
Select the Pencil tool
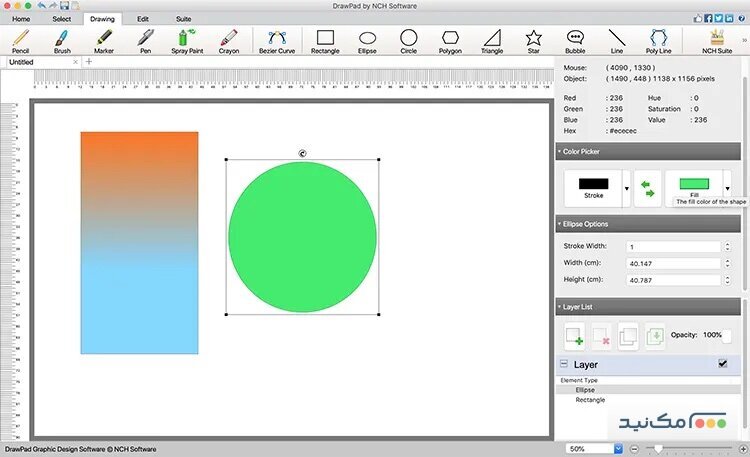click(x=21, y=41)
